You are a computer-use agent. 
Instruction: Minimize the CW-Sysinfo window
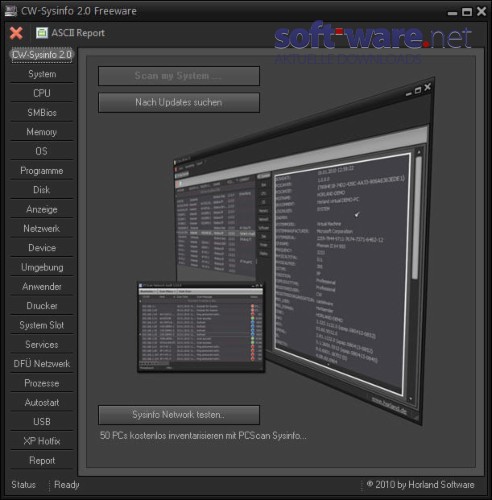click(x=452, y=13)
